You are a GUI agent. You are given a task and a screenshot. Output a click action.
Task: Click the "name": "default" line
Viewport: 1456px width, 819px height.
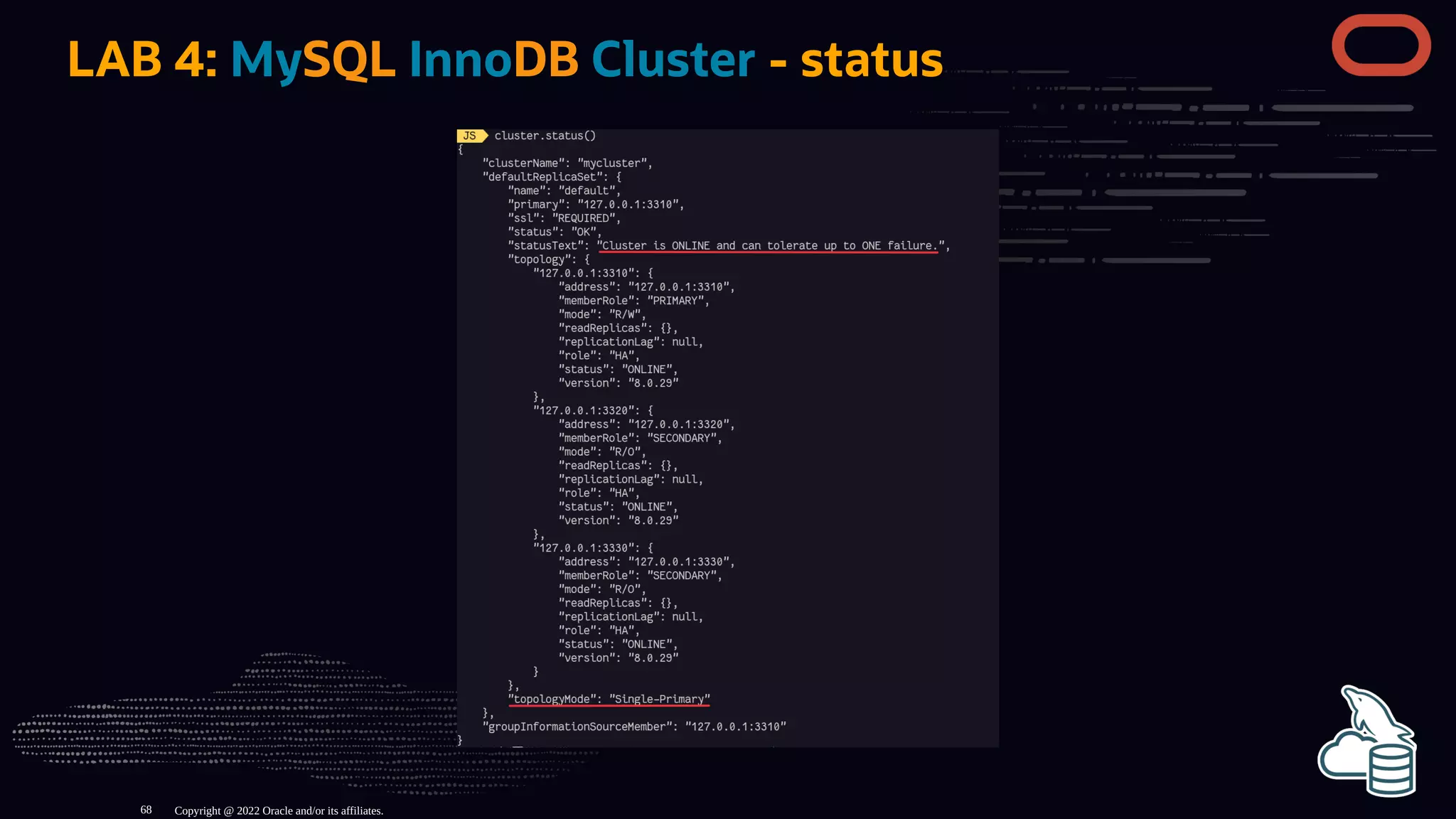coord(564,191)
